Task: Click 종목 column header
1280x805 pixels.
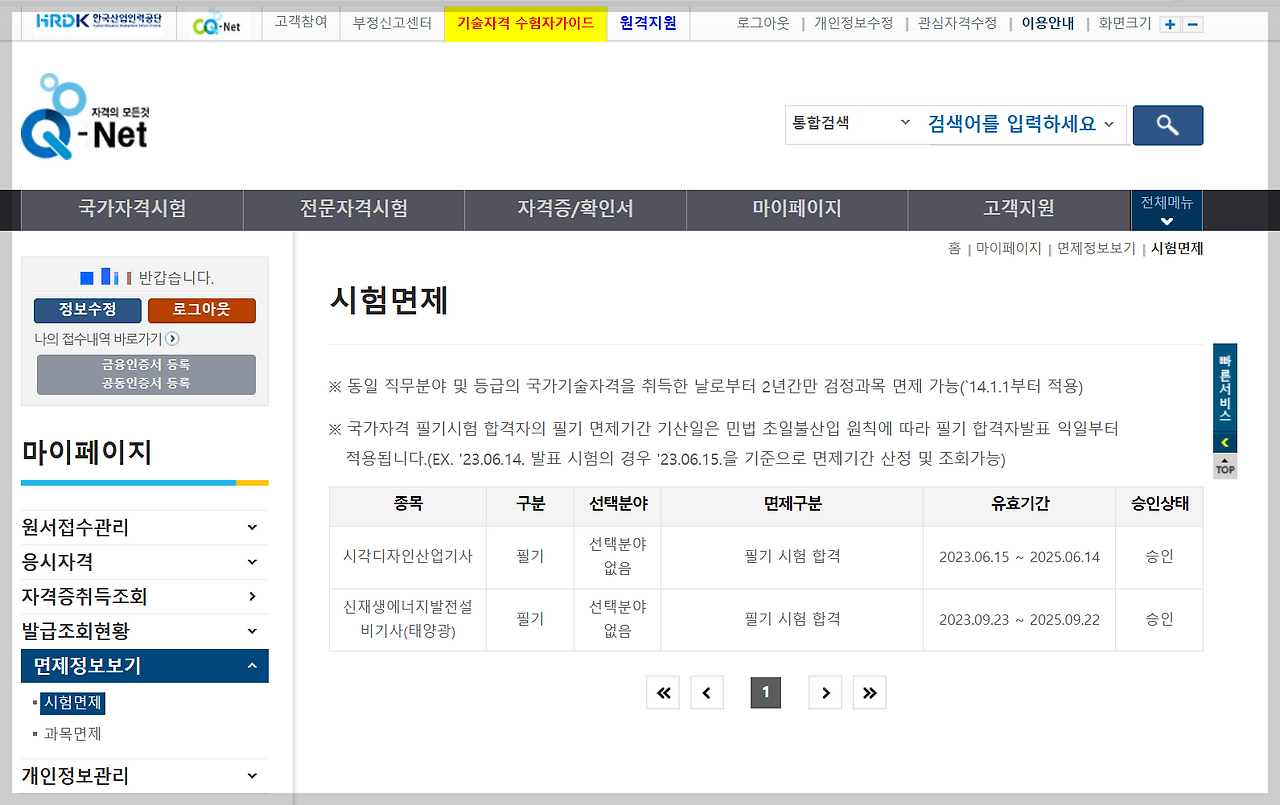Action: (x=408, y=504)
